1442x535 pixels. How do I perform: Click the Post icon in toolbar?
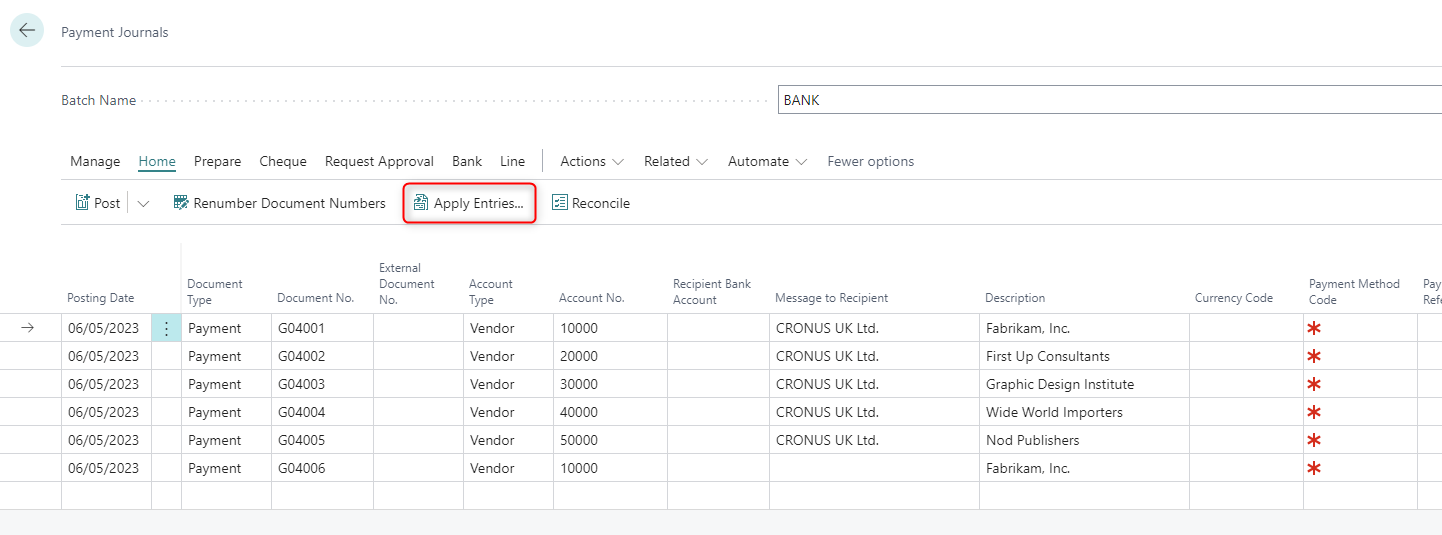click(x=83, y=203)
